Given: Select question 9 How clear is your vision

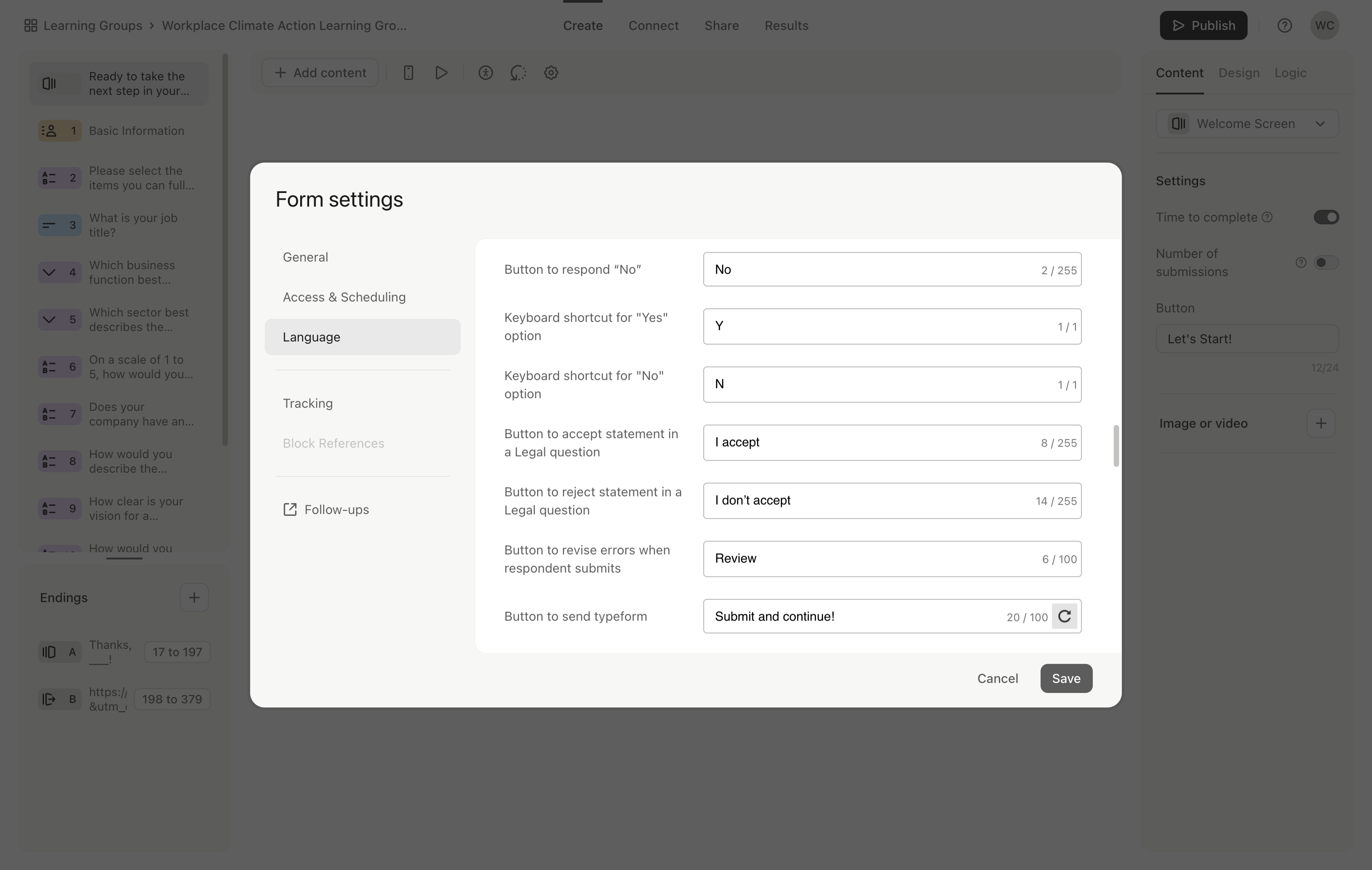Looking at the screenshot, I should point(119,509).
